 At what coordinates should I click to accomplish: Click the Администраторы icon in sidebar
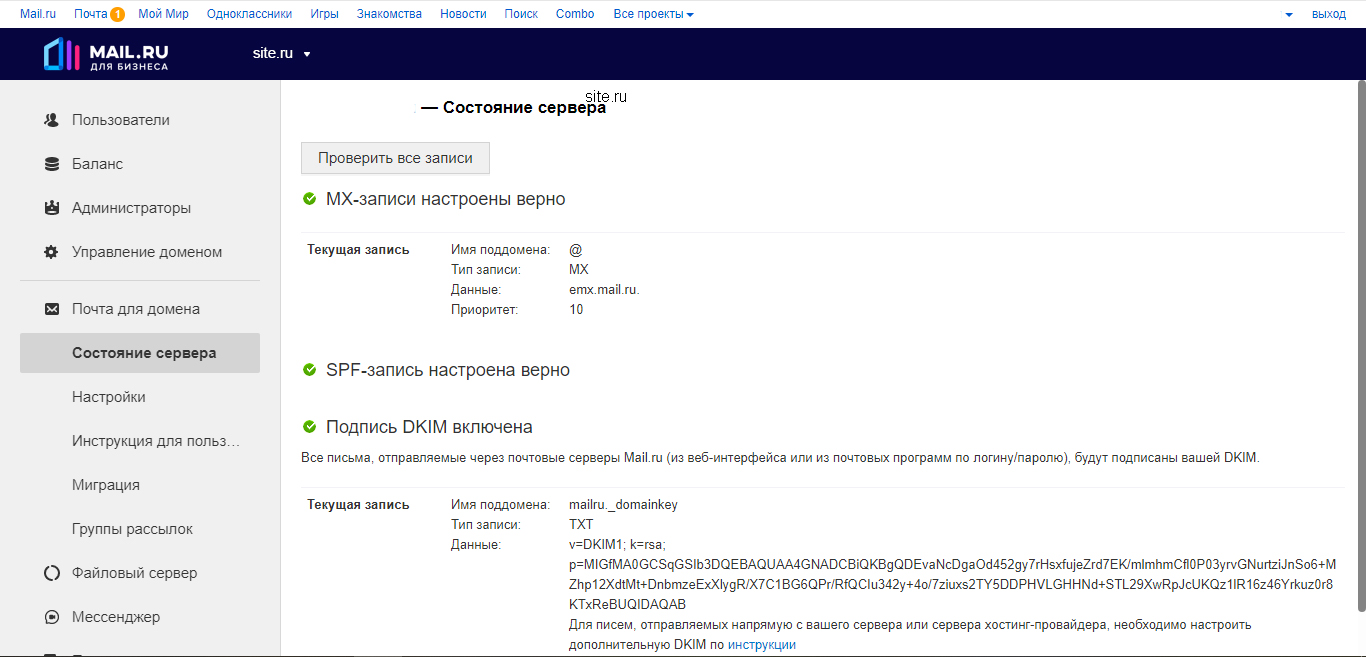click(51, 208)
